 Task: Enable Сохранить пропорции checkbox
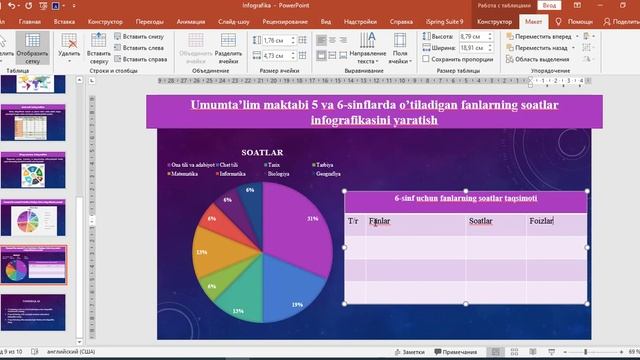[x=426, y=59]
